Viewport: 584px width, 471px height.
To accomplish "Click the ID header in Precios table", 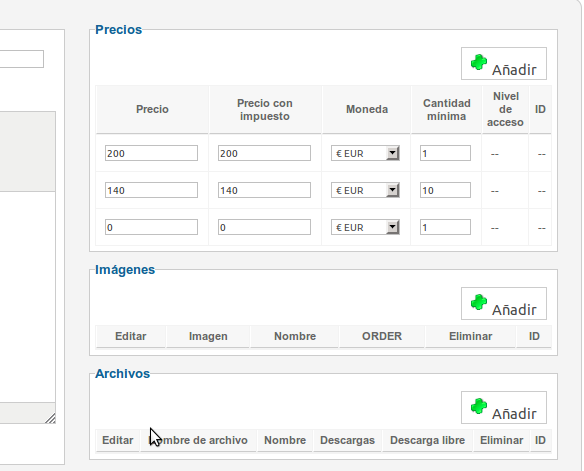I will coord(540,109).
